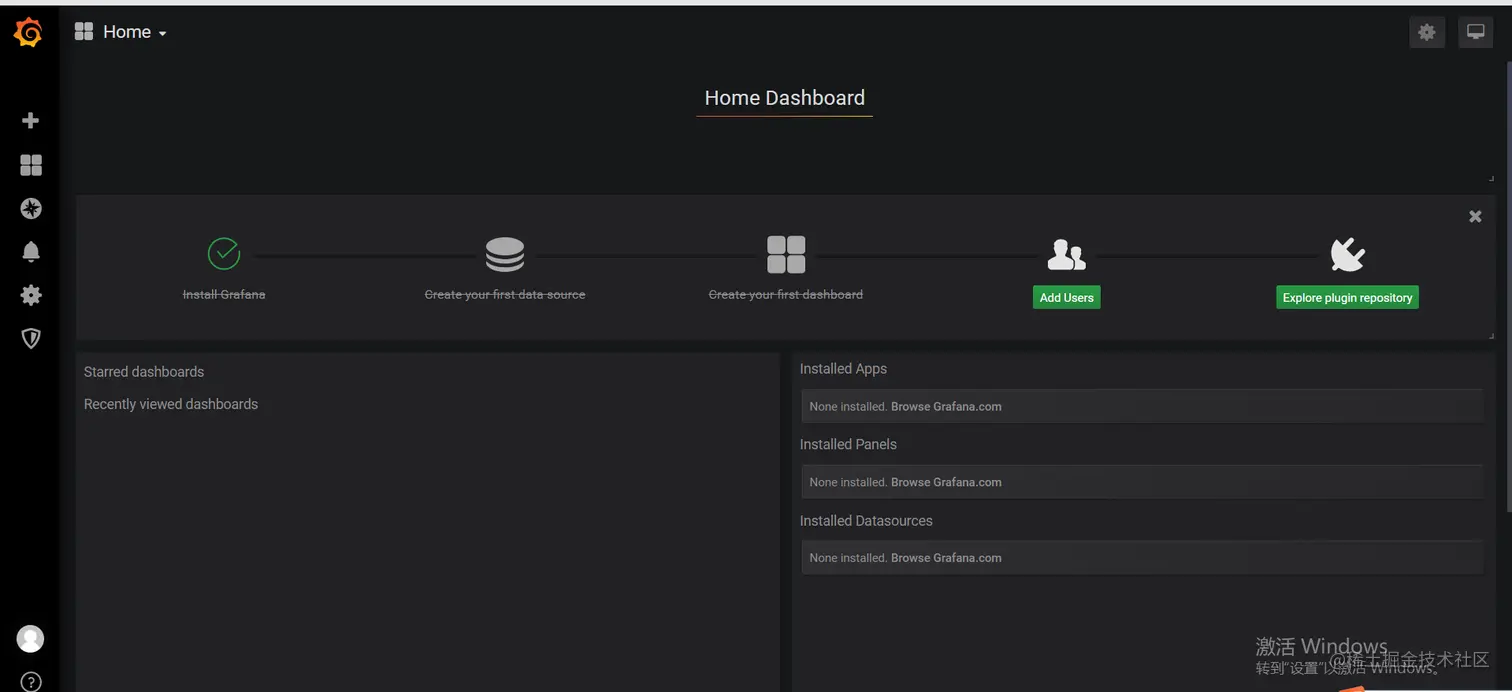Open the Configuration gear in the sidebar
Viewport: 1512px width, 692px height.
coord(31,295)
